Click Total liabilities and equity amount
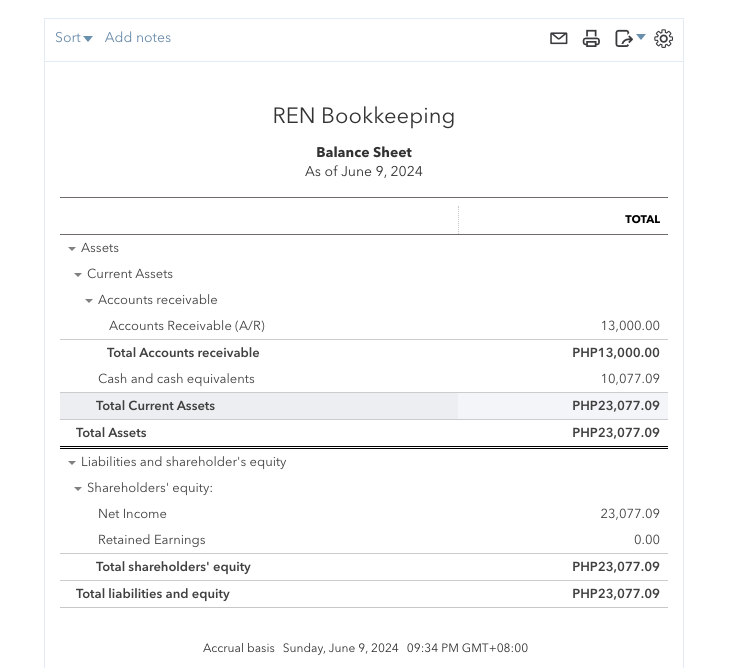This screenshot has width=739, height=668. click(616, 594)
